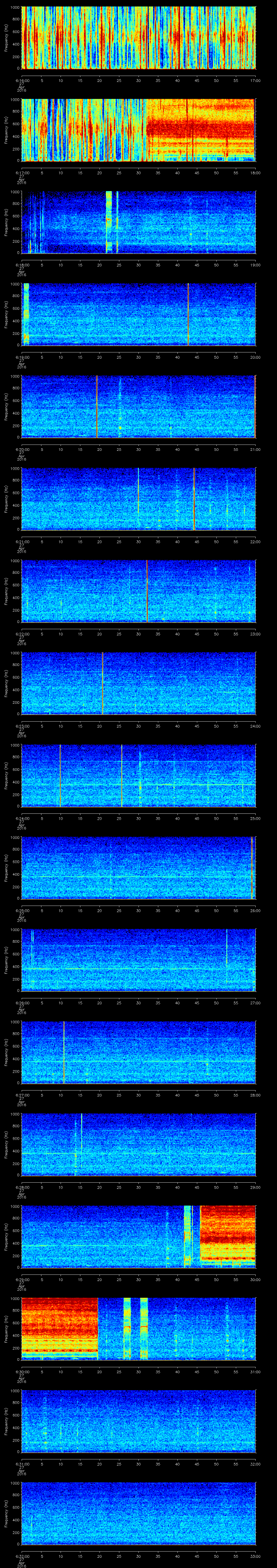Click the 21:00 end time label

click(255, 449)
